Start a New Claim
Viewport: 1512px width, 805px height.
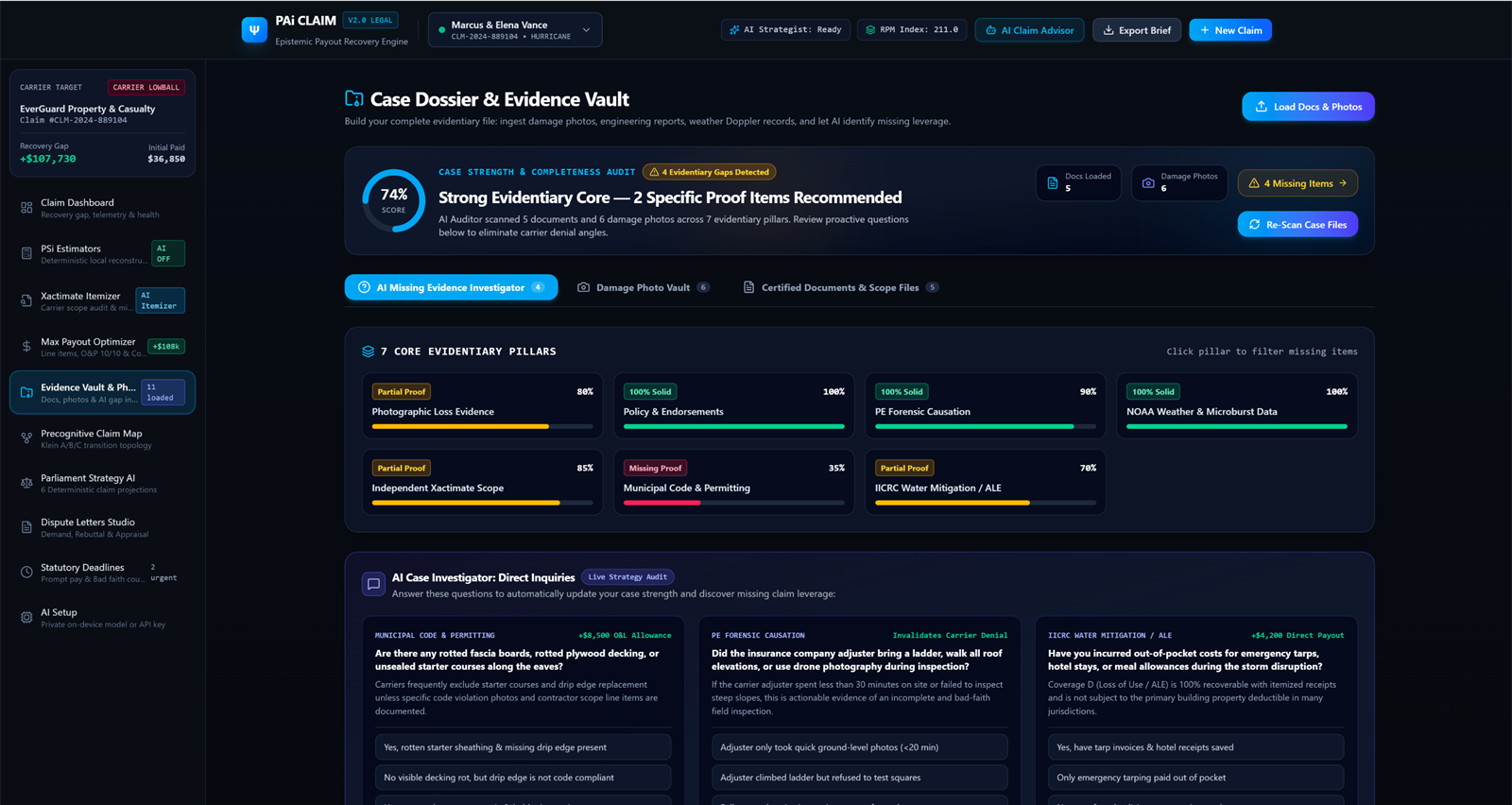click(1230, 30)
